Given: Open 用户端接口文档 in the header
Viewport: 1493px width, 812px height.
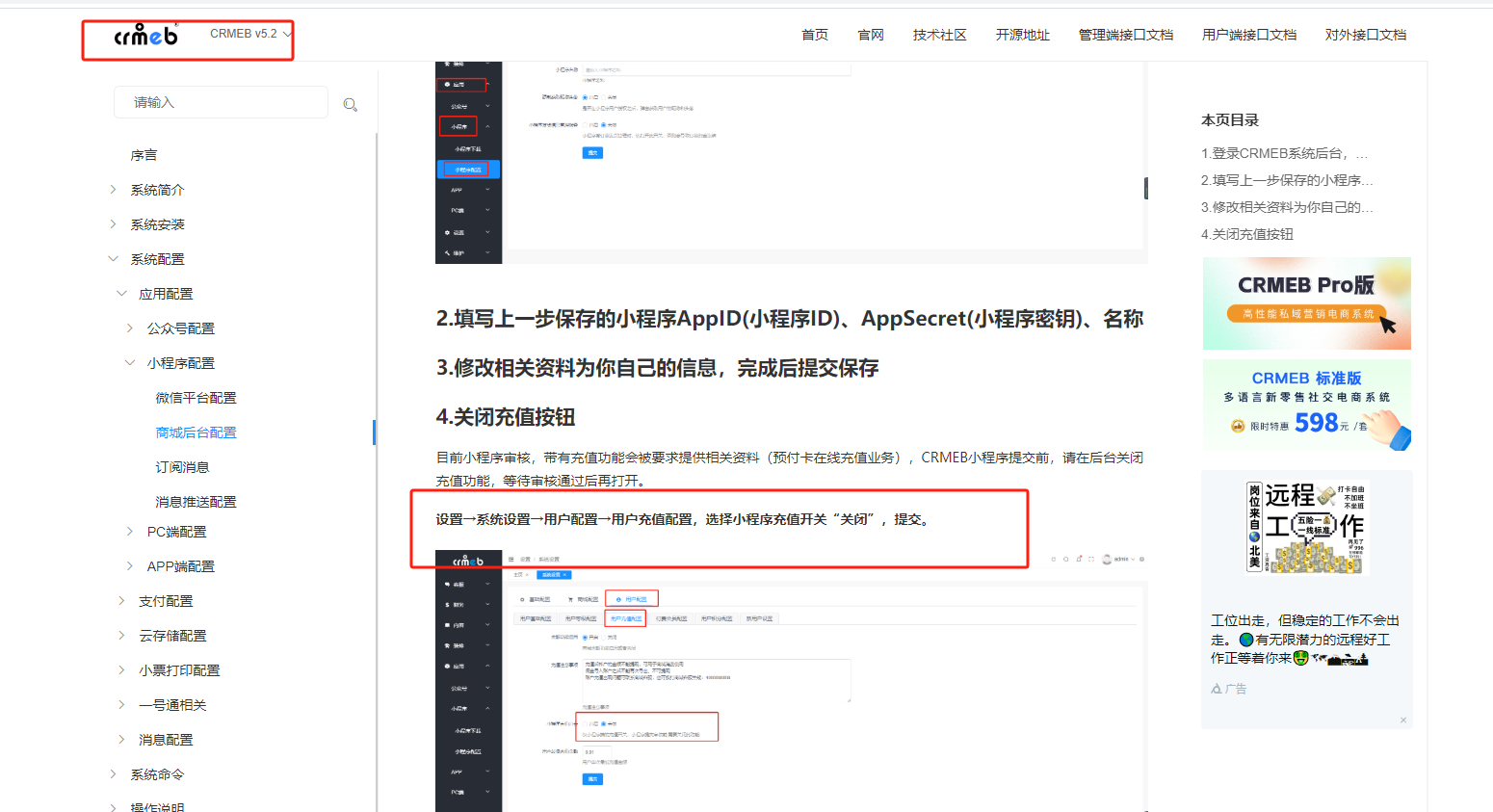Looking at the screenshot, I should (1249, 35).
